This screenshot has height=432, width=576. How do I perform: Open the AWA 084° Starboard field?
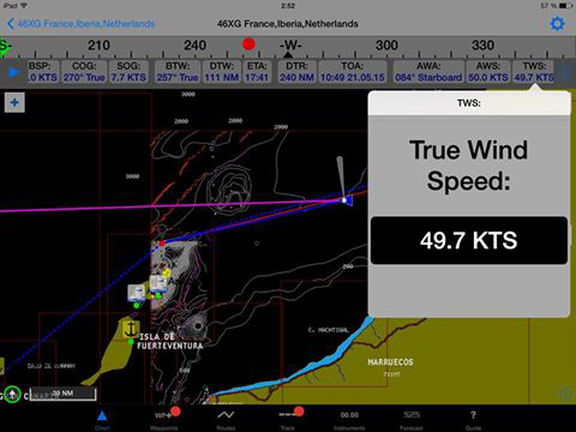pos(428,72)
